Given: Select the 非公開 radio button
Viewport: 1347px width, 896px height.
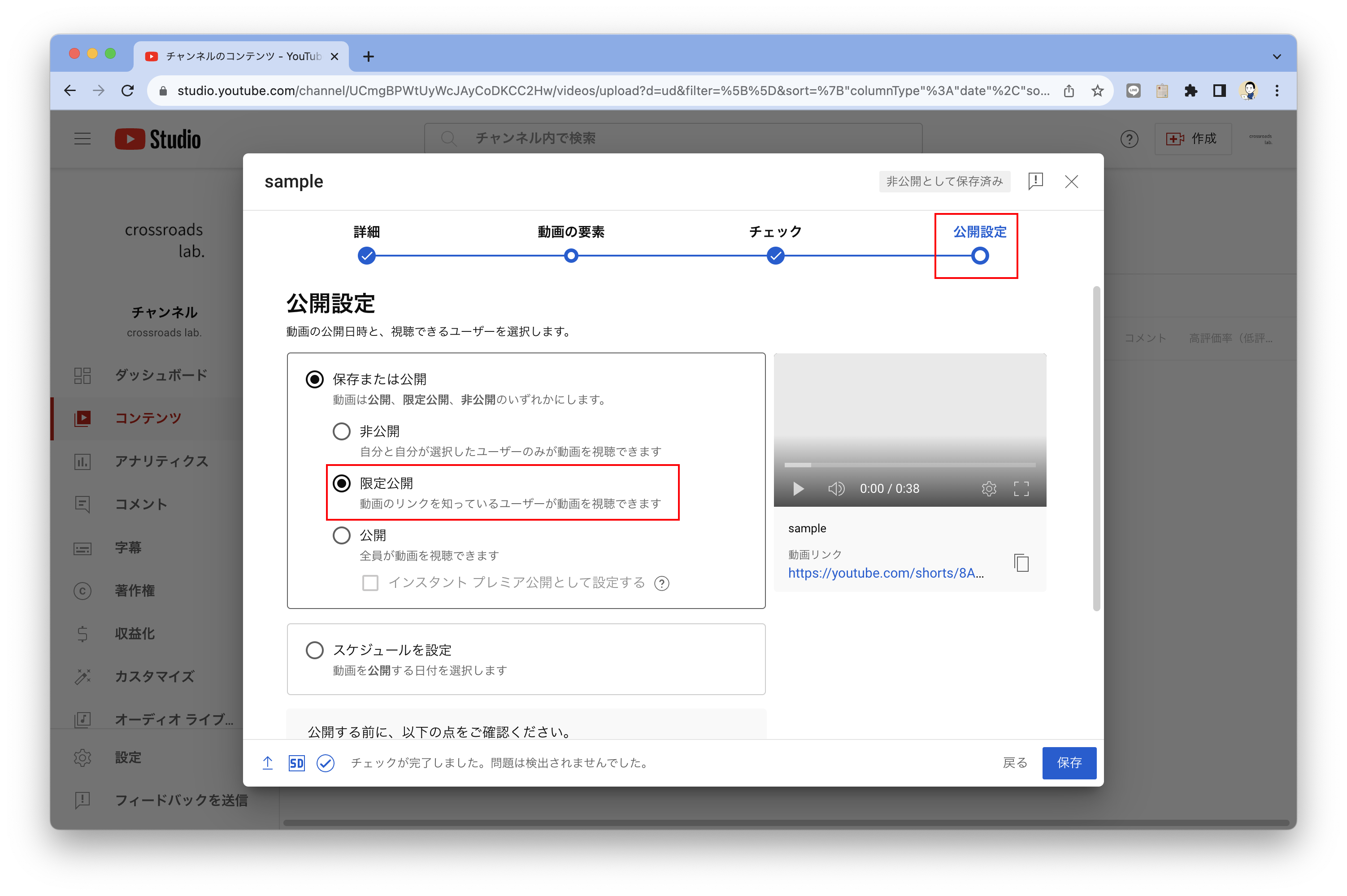Looking at the screenshot, I should (342, 431).
